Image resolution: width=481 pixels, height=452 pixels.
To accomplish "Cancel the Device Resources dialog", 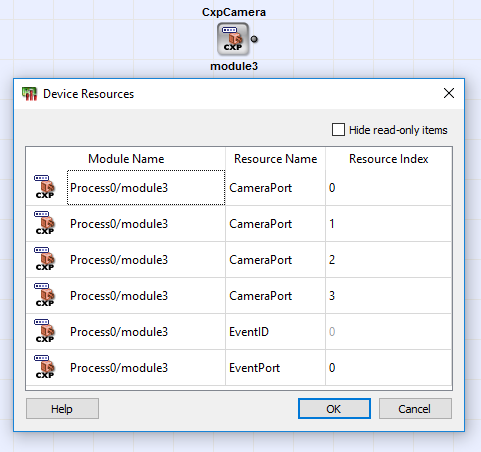I will pyautogui.click(x=415, y=409).
